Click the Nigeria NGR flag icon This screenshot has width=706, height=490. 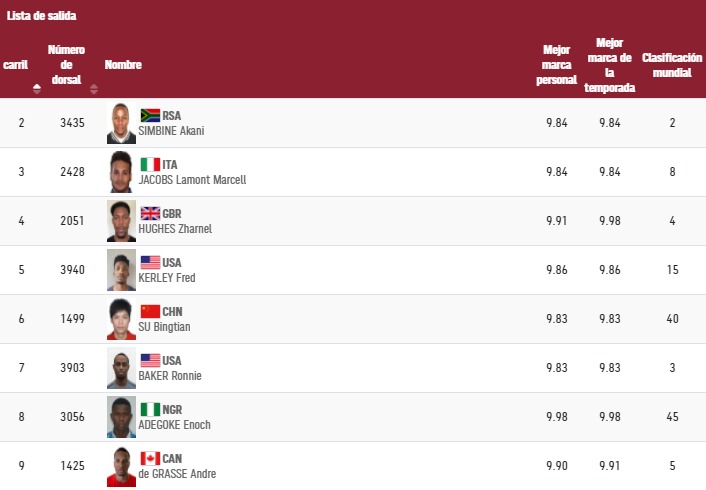click(150, 409)
